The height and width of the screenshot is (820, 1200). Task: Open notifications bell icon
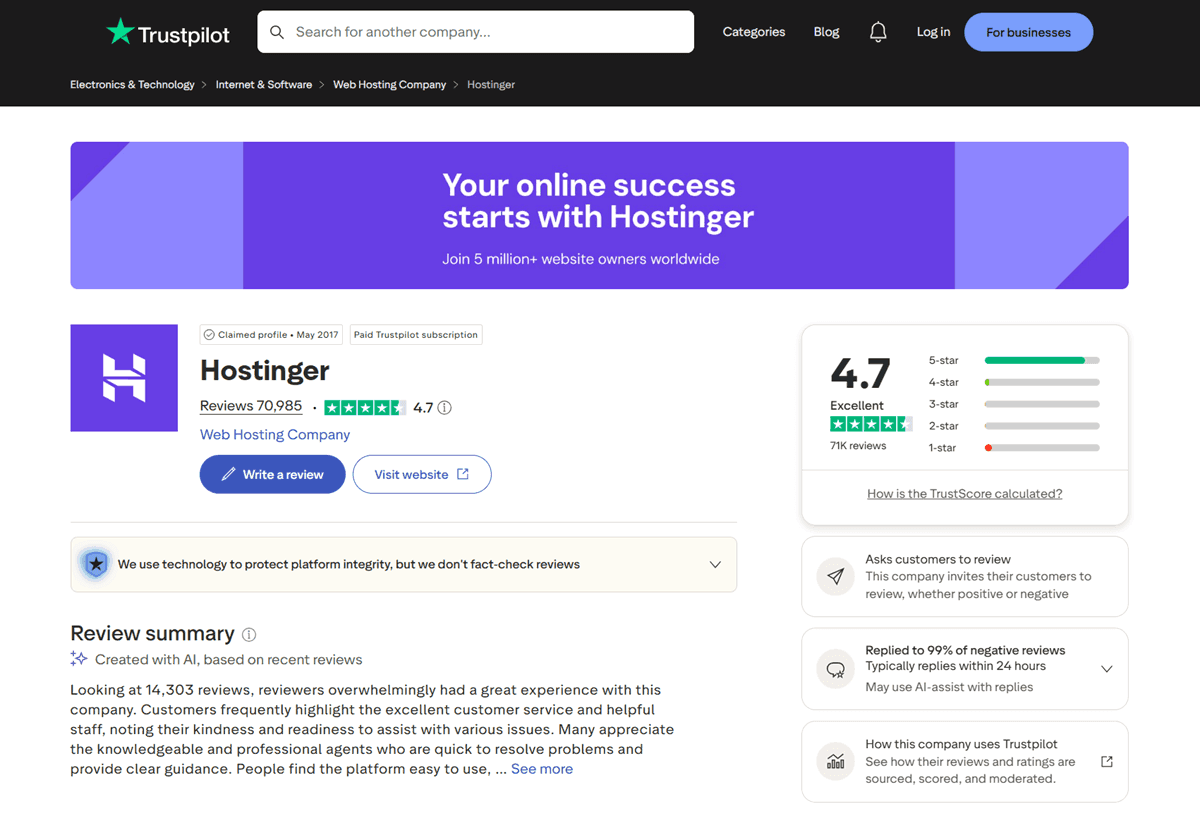point(878,32)
